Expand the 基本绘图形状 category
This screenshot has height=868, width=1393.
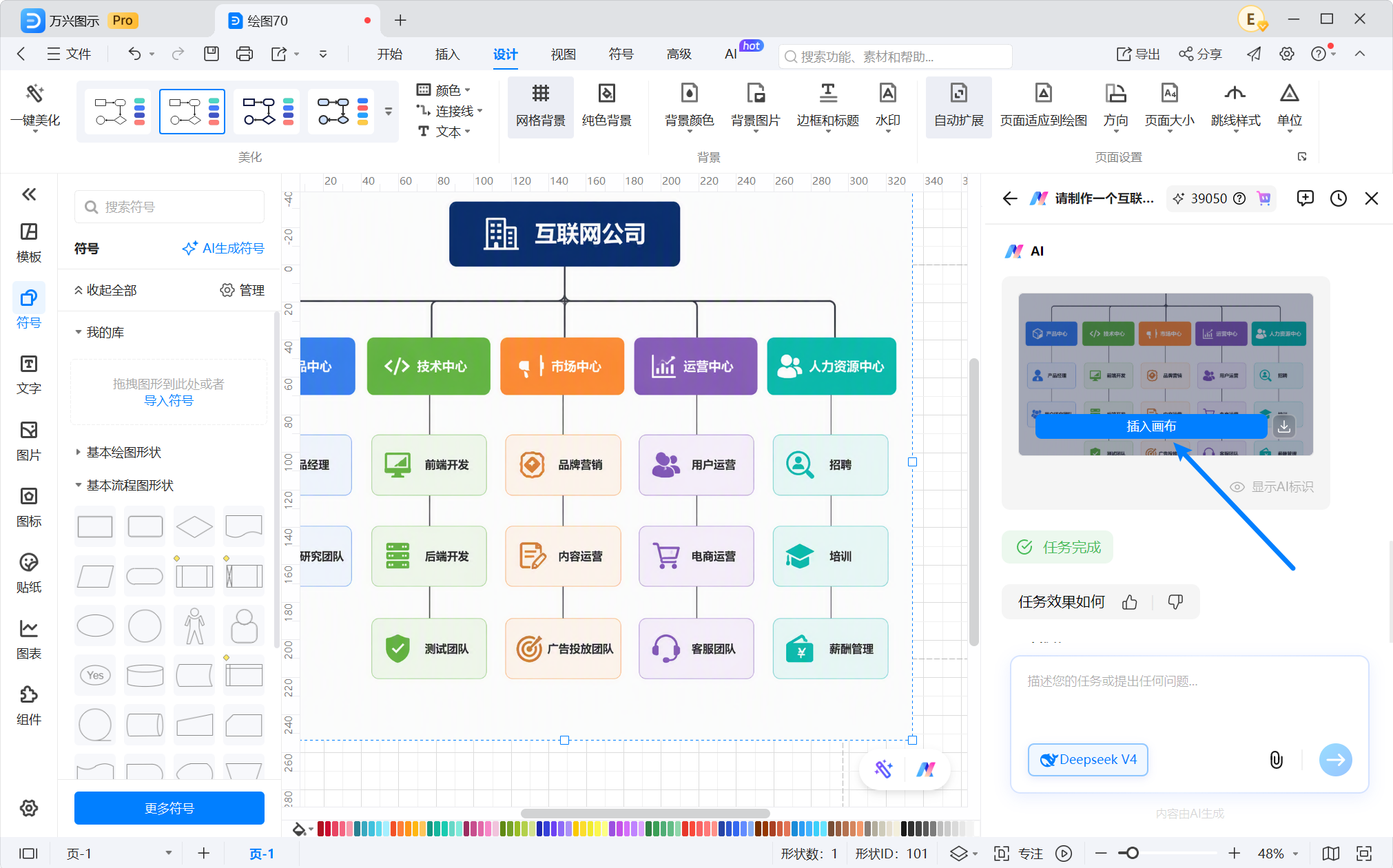click(x=118, y=453)
